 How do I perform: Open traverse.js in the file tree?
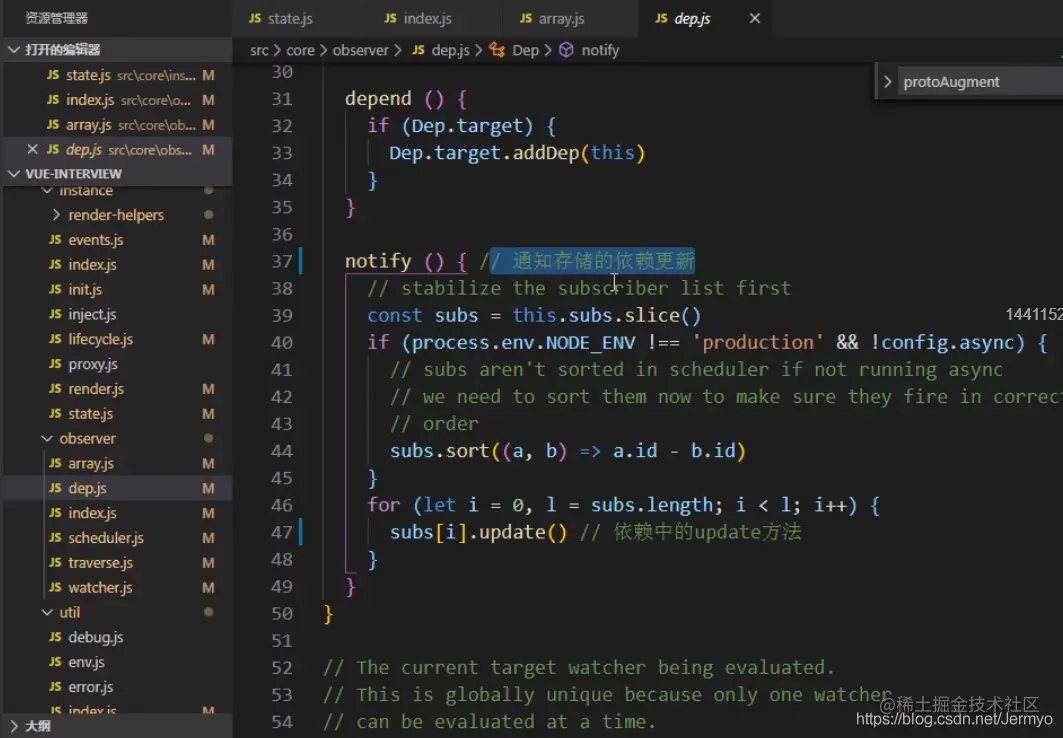117,562
